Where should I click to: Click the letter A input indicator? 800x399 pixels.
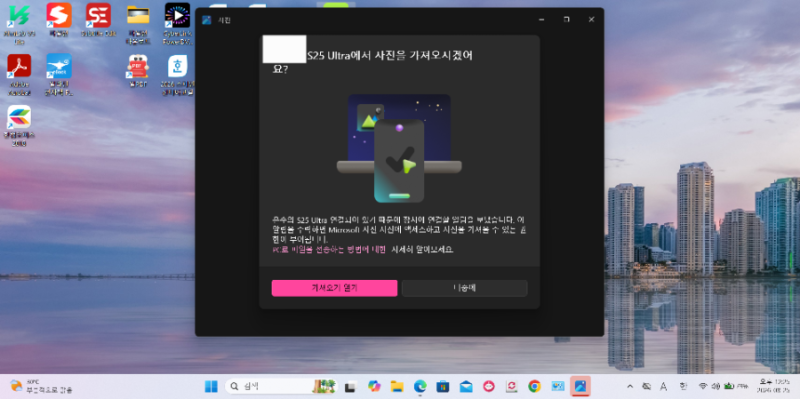(664, 386)
